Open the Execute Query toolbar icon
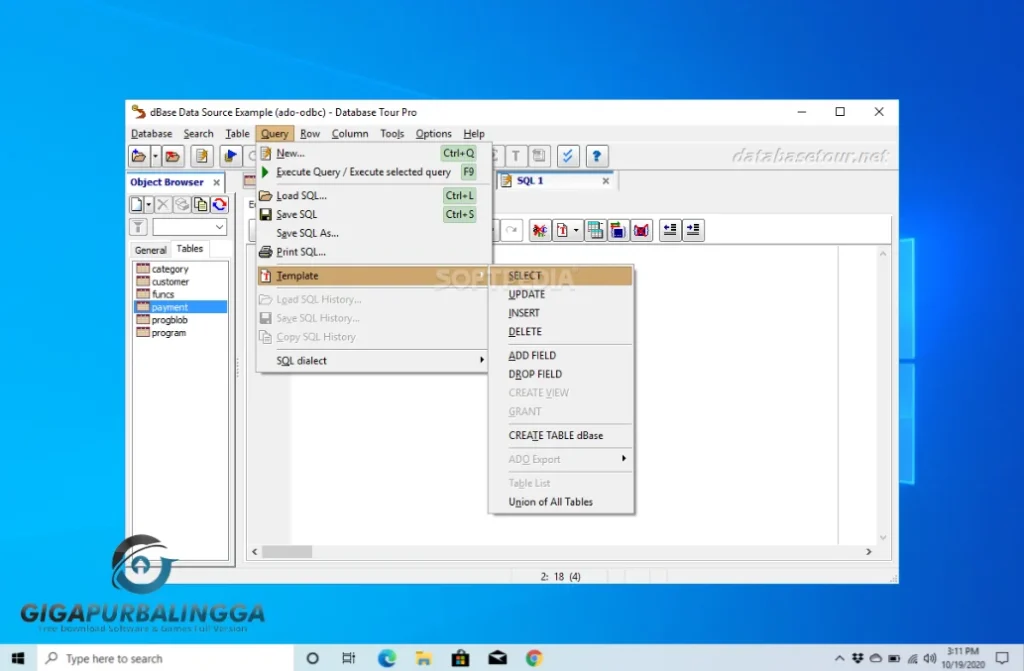The height and width of the screenshot is (671, 1024). (230, 156)
